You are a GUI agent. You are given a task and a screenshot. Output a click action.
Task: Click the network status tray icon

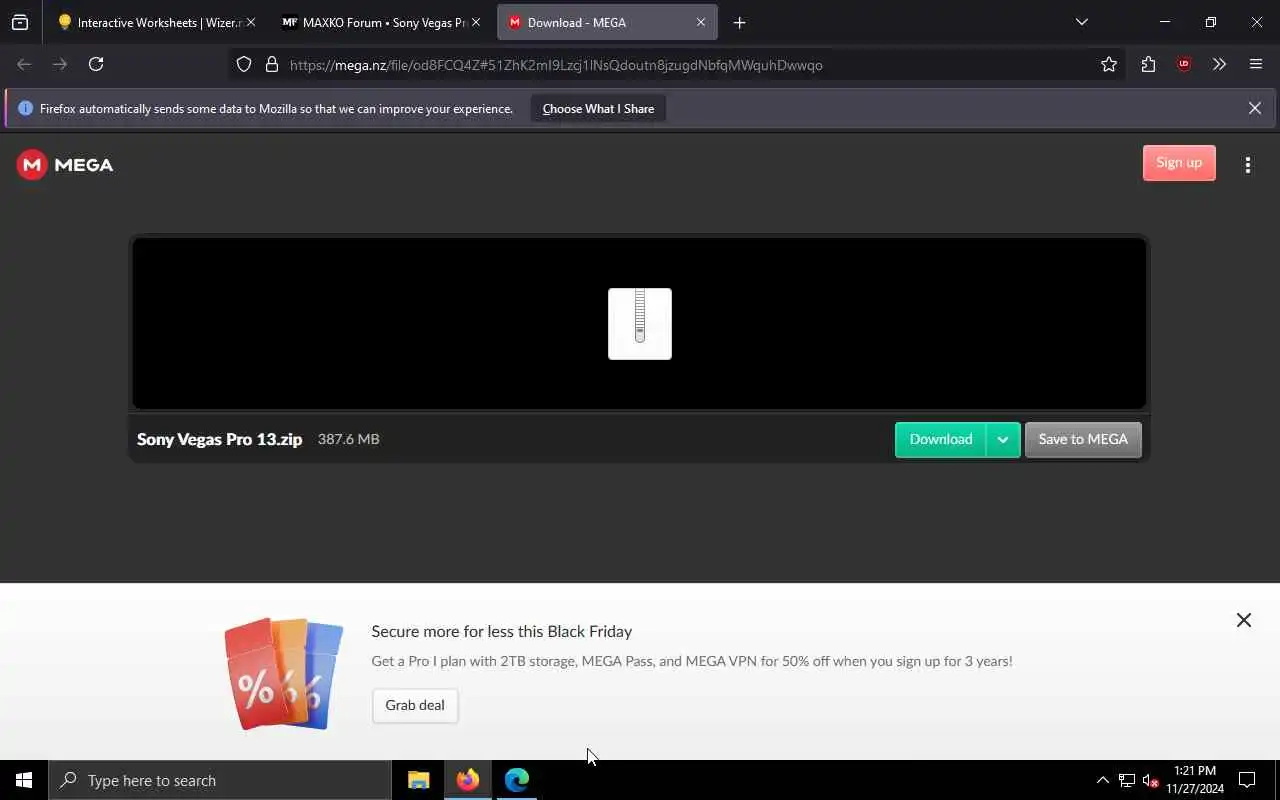tap(1127, 780)
